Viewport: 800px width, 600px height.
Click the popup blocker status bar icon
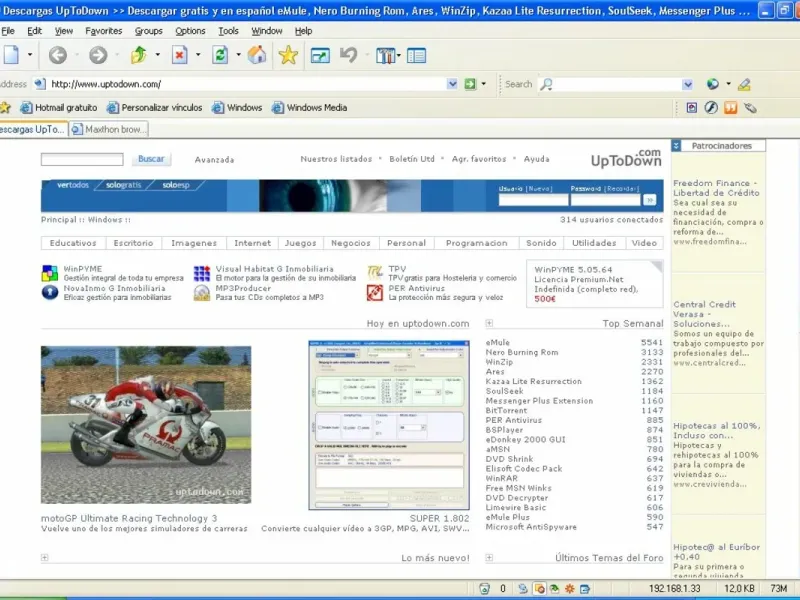point(539,588)
